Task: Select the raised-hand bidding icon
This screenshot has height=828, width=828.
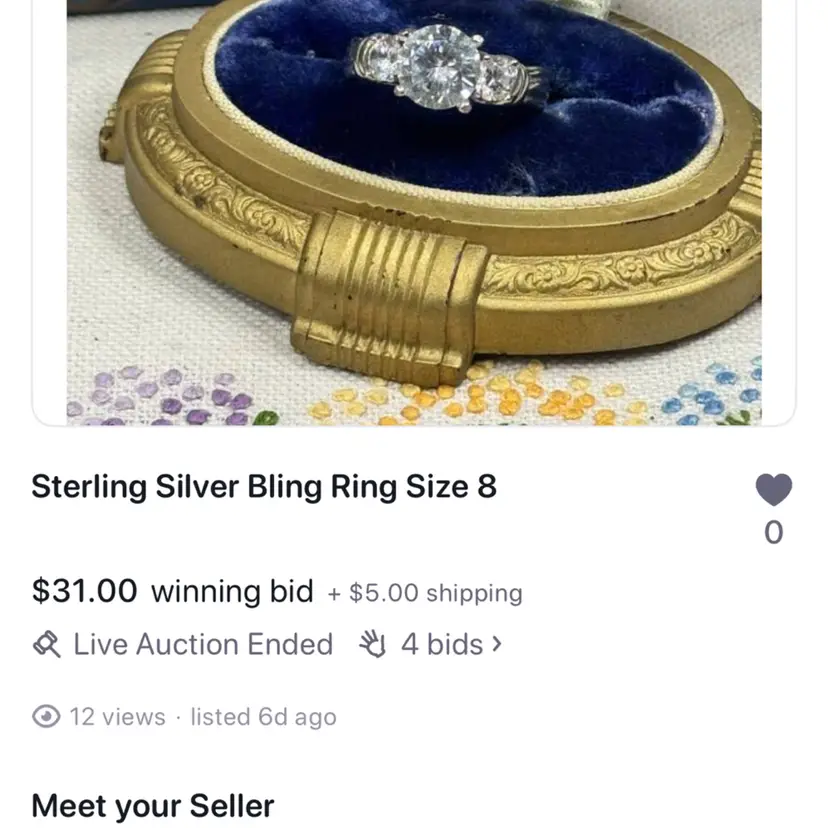Action: (x=372, y=644)
